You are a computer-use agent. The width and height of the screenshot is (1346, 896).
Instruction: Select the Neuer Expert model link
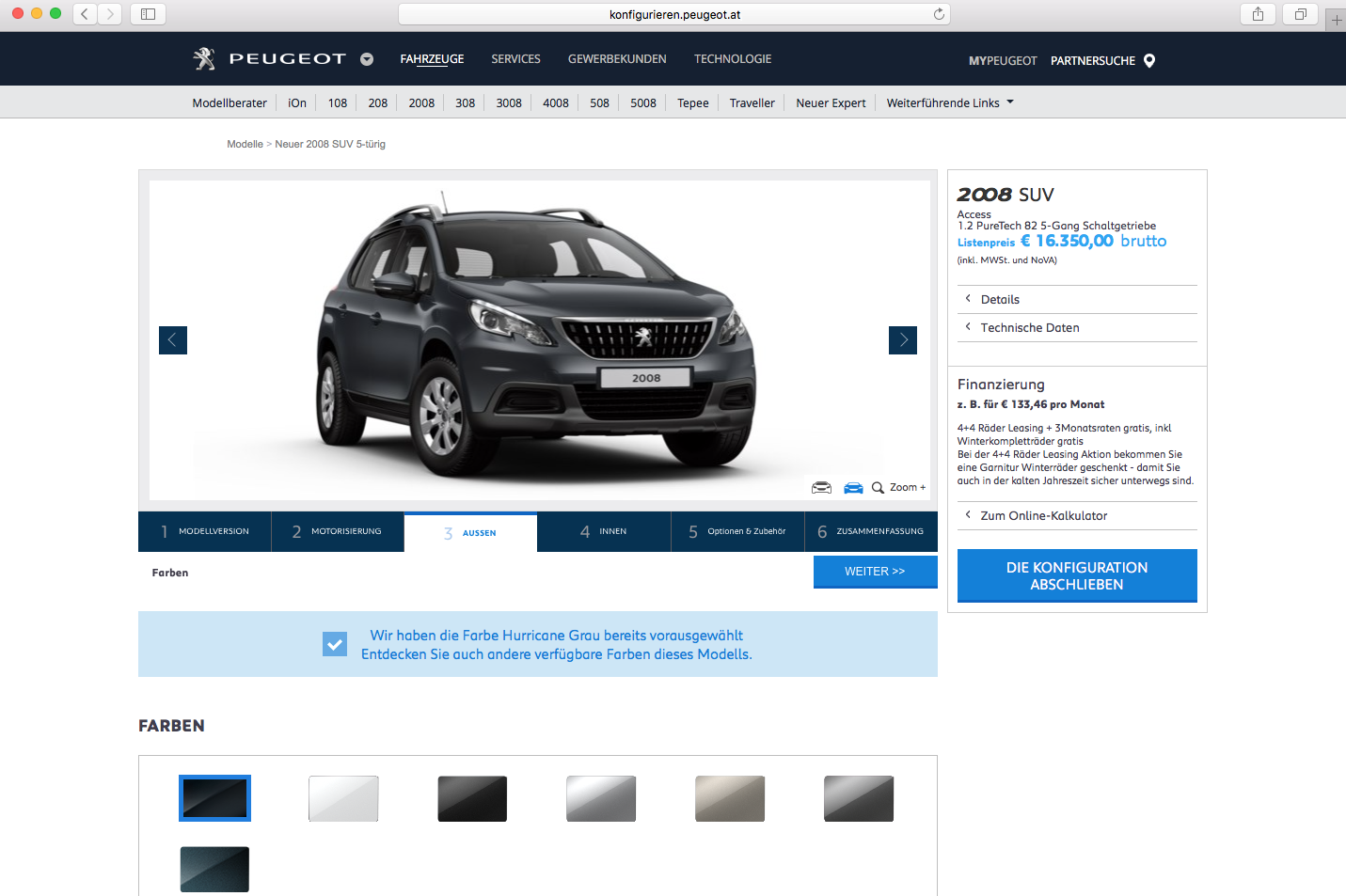(x=831, y=103)
